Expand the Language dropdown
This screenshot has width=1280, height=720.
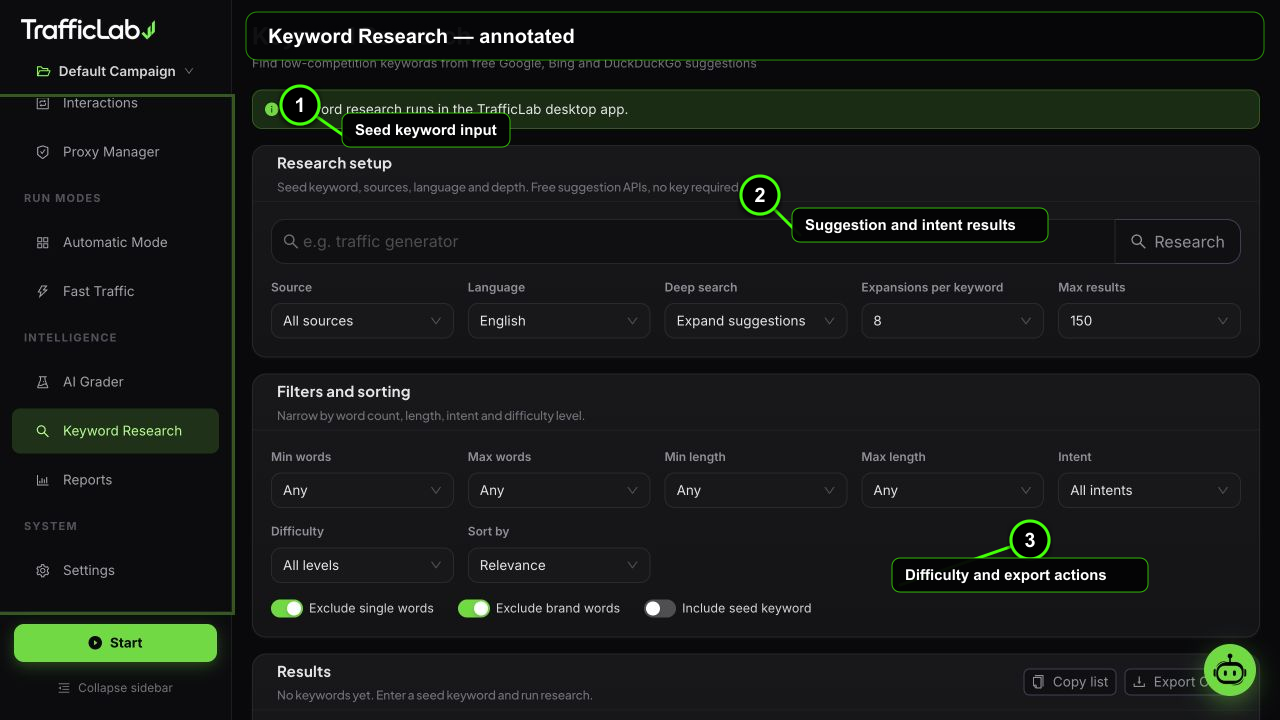pyautogui.click(x=559, y=321)
